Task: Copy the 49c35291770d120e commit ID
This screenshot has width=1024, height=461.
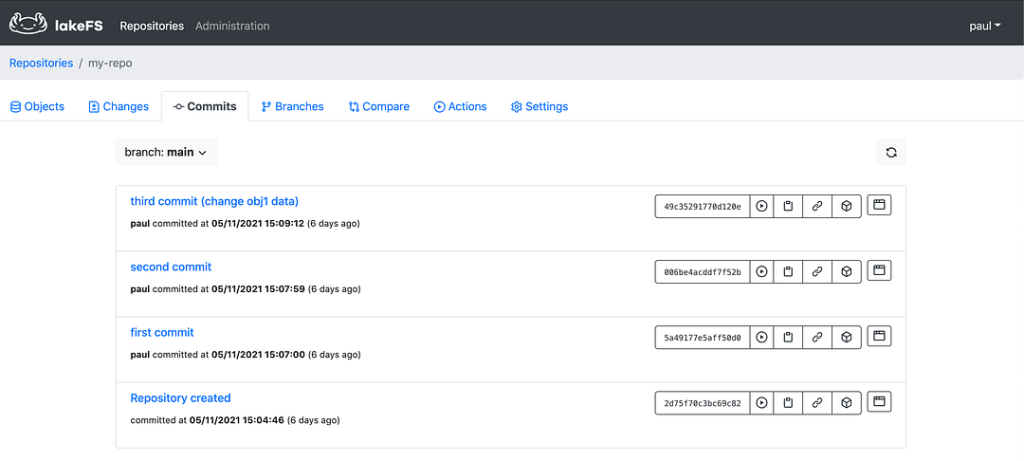Action: (x=788, y=206)
